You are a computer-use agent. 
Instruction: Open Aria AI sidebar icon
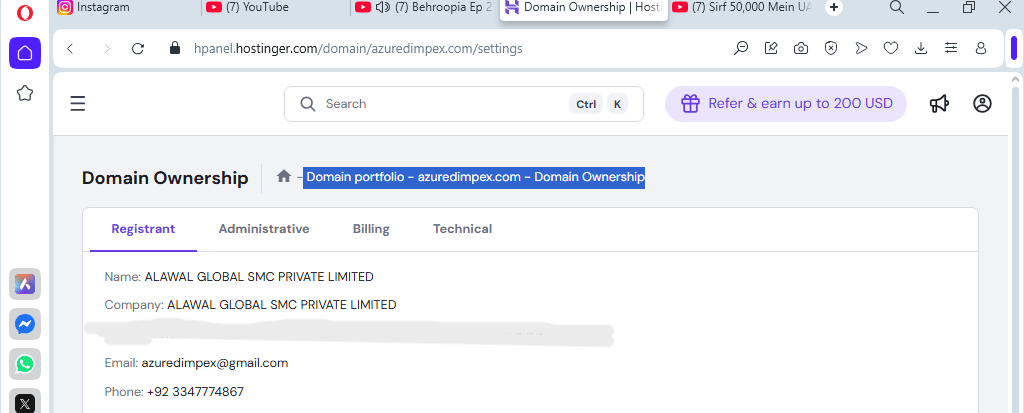tap(25, 284)
